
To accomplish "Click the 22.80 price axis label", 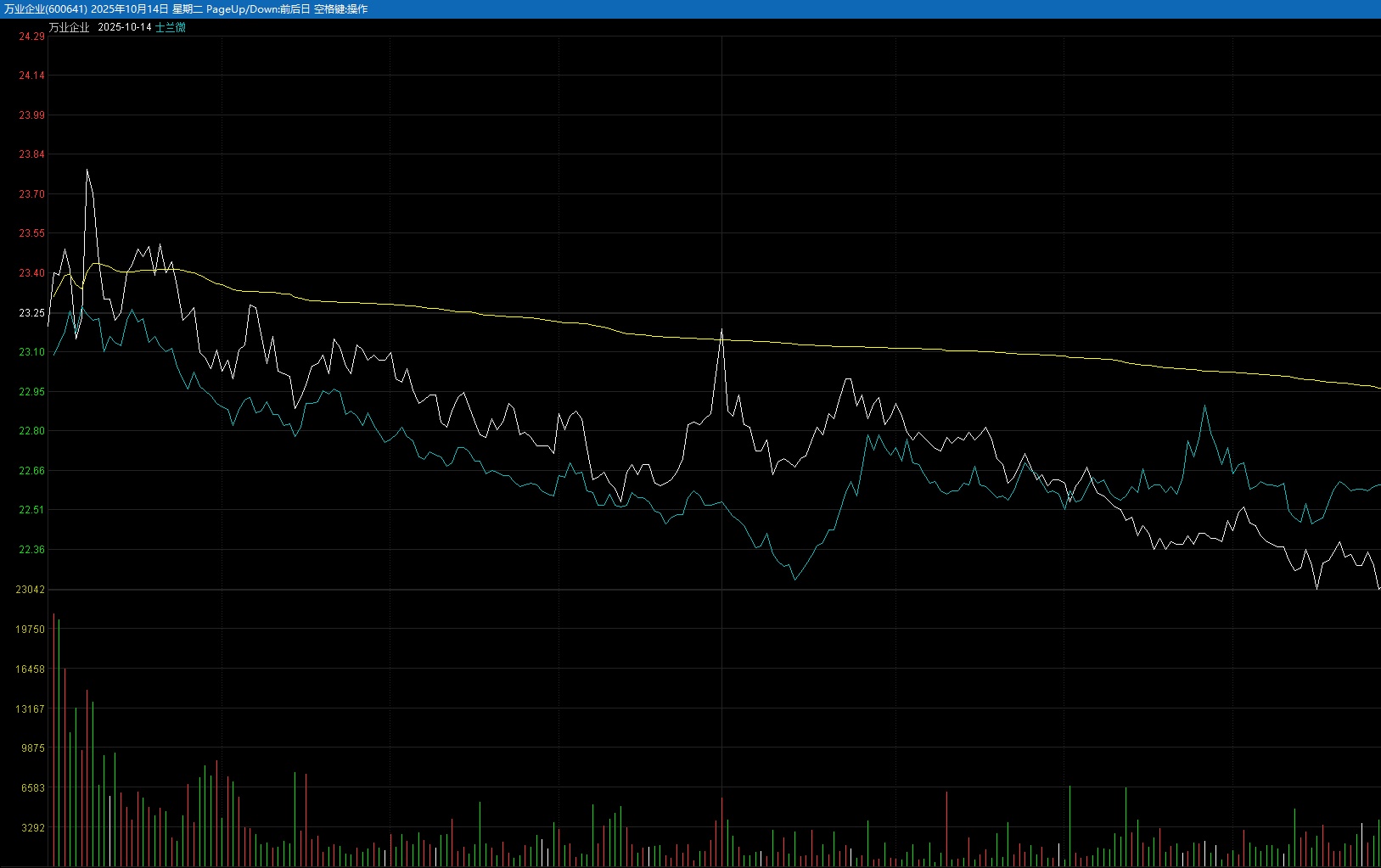I will (x=32, y=431).
